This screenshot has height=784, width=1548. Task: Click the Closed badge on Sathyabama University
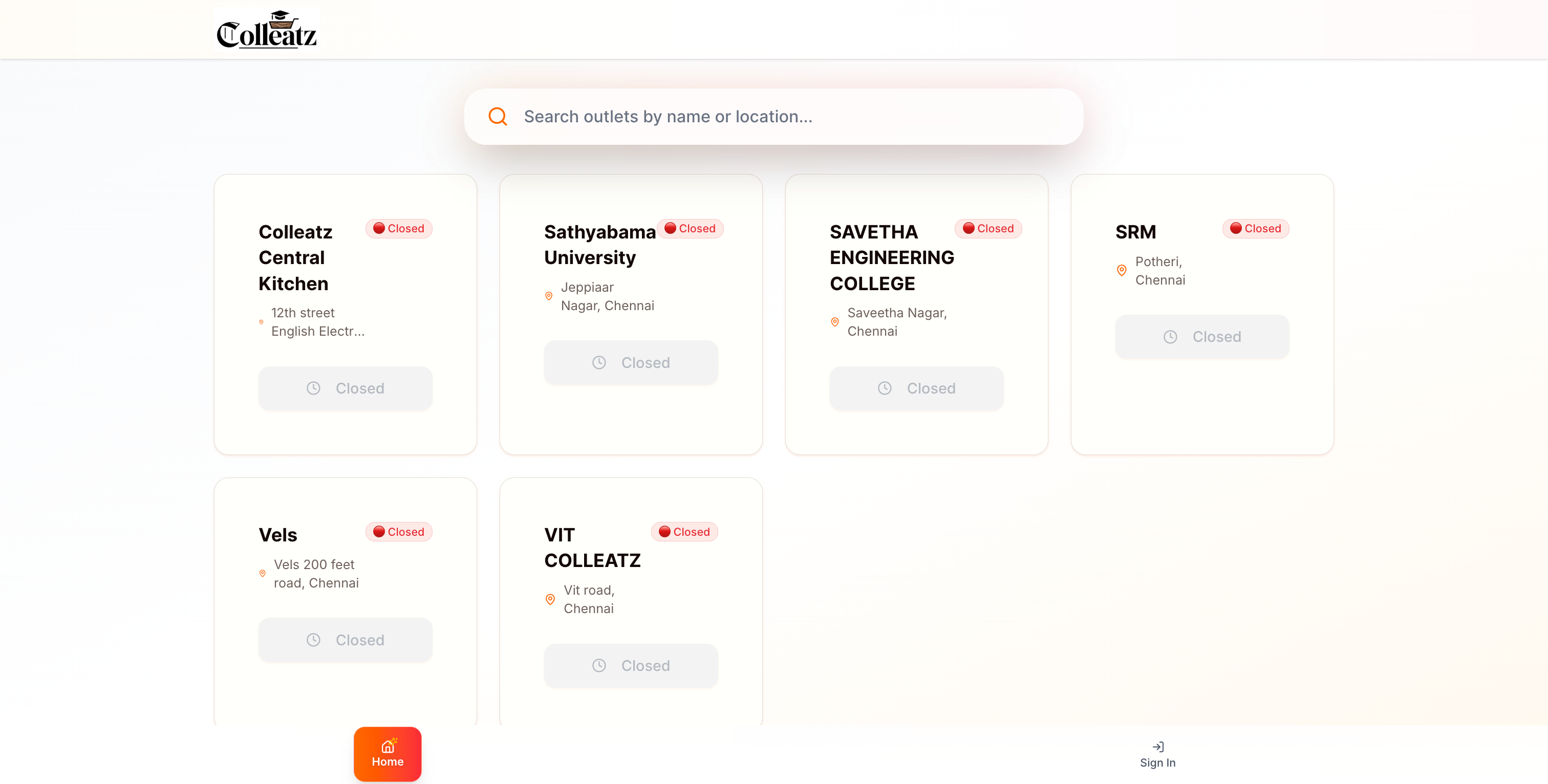pos(691,228)
